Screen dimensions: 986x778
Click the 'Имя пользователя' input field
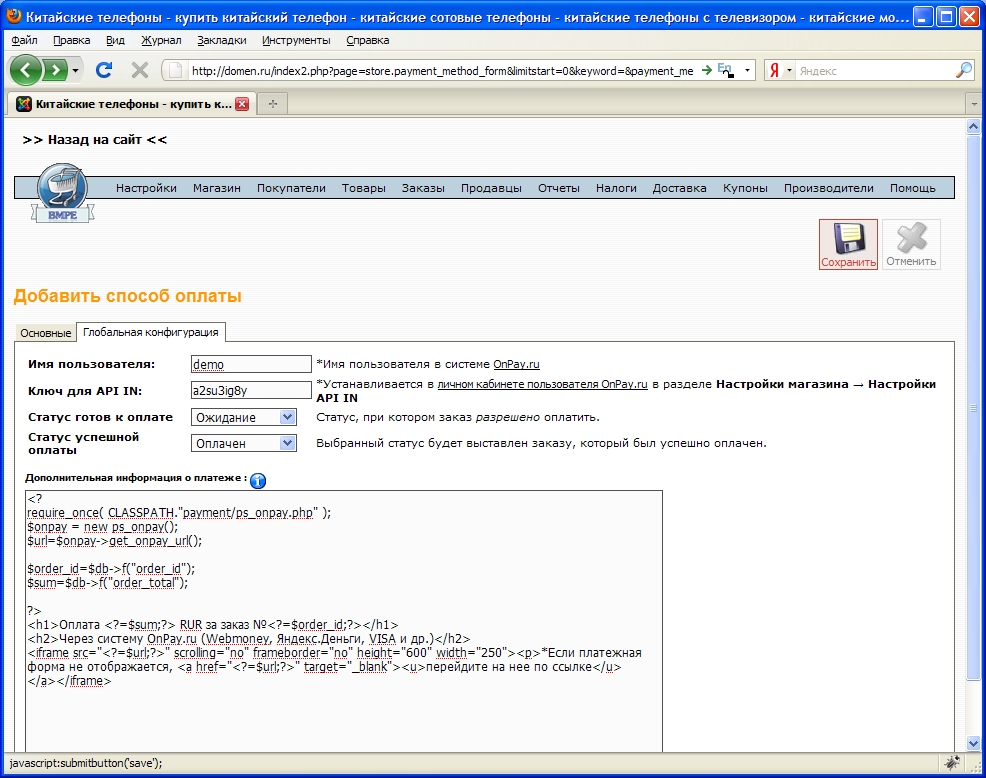coord(251,365)
